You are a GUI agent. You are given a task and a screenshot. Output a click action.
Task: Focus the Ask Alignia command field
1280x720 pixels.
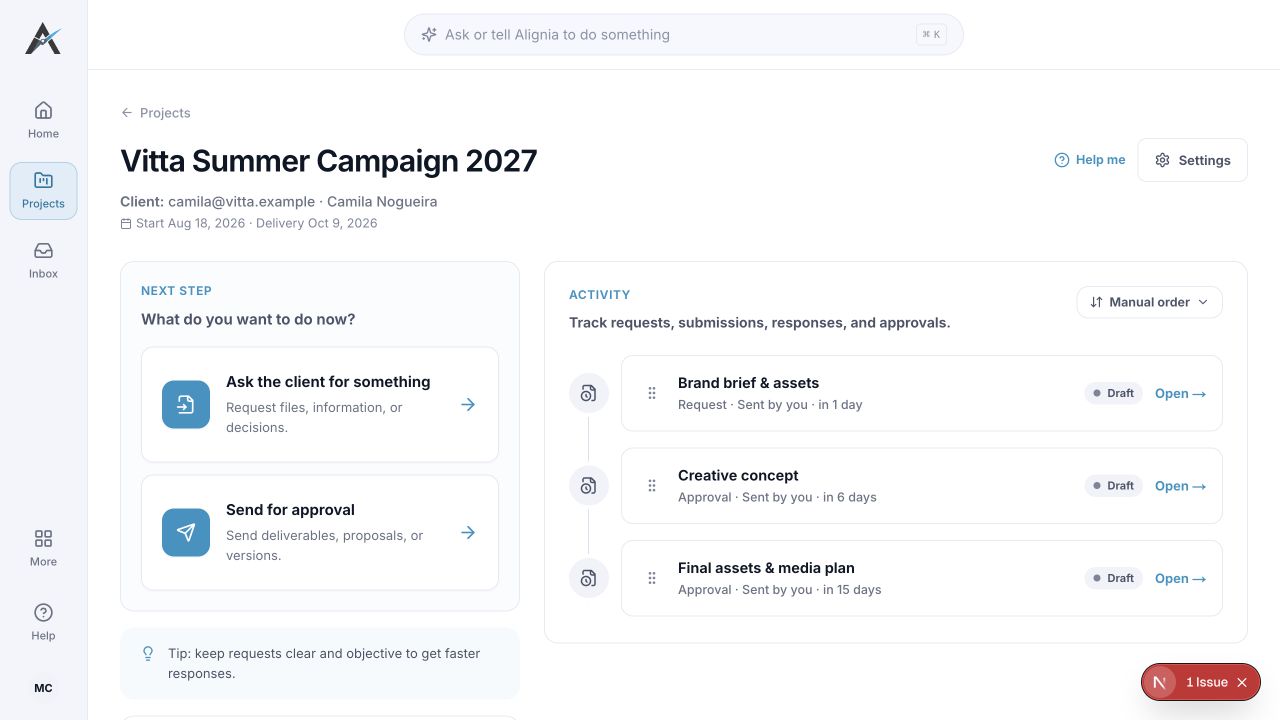[684, 34]
